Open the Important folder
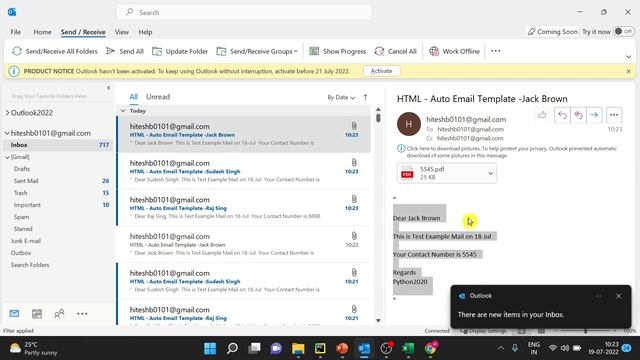This screenshot has width=640, height=360. coord(27,205)
